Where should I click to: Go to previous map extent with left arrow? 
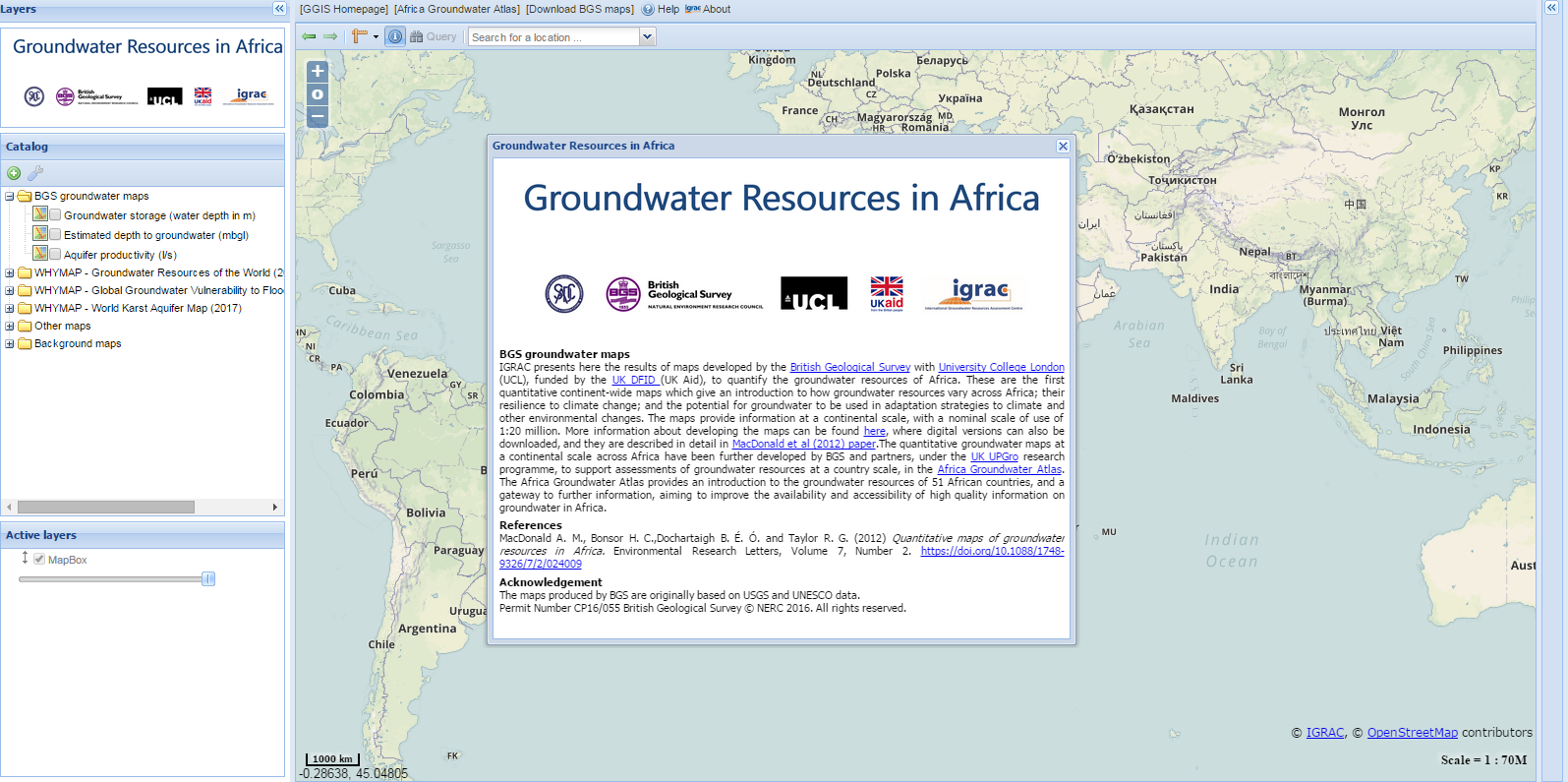(x=309, y=36)
